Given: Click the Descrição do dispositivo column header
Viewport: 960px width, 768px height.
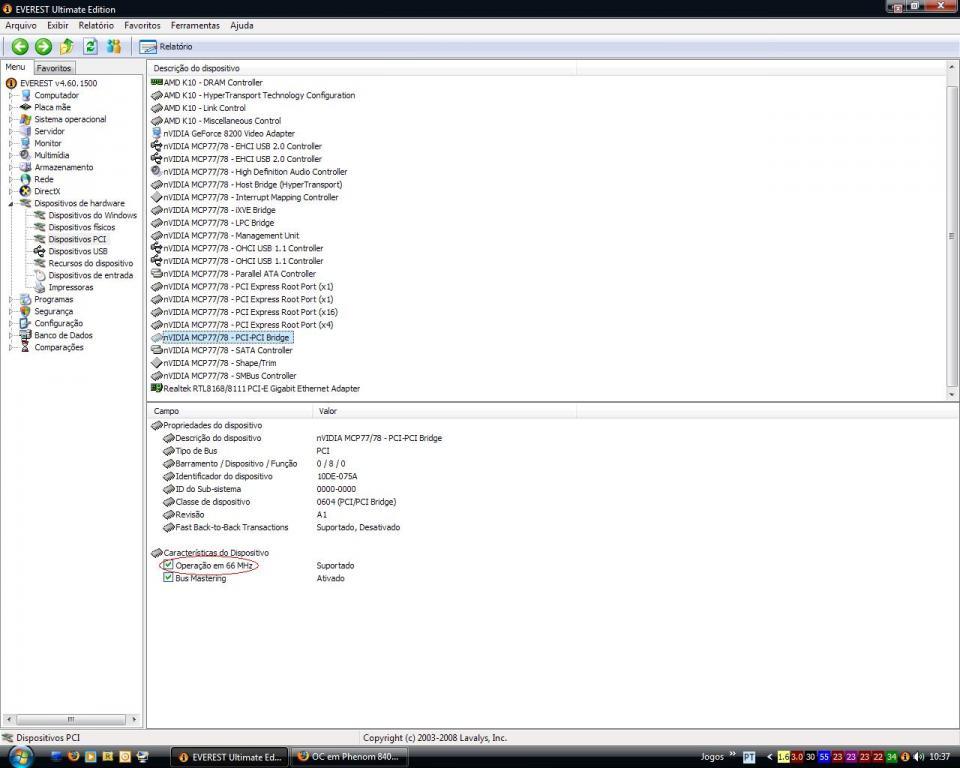Looking at the screenshot, I should (362, 69).
